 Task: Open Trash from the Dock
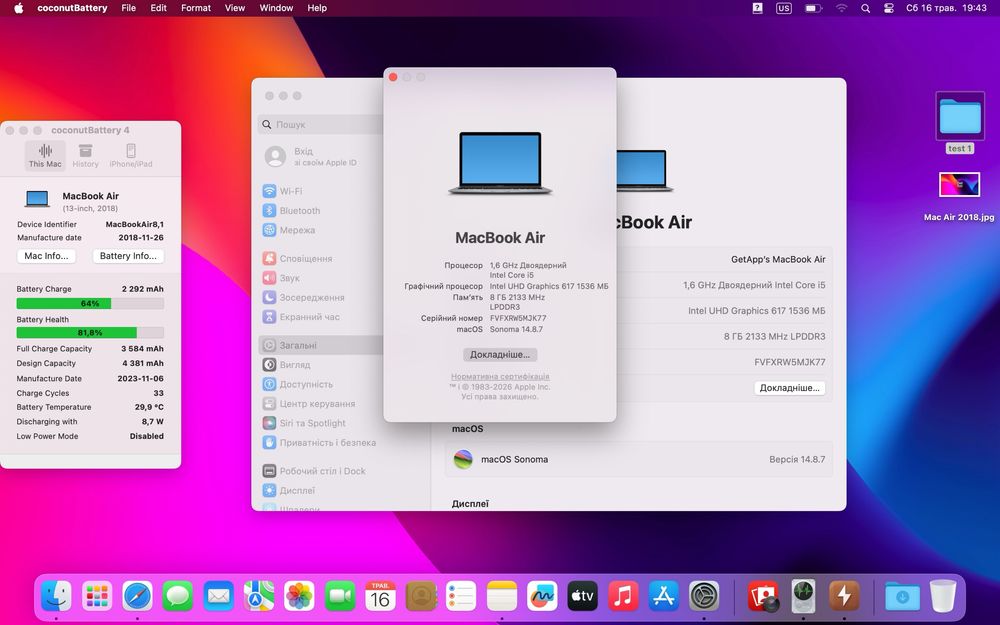pos(943,597)
